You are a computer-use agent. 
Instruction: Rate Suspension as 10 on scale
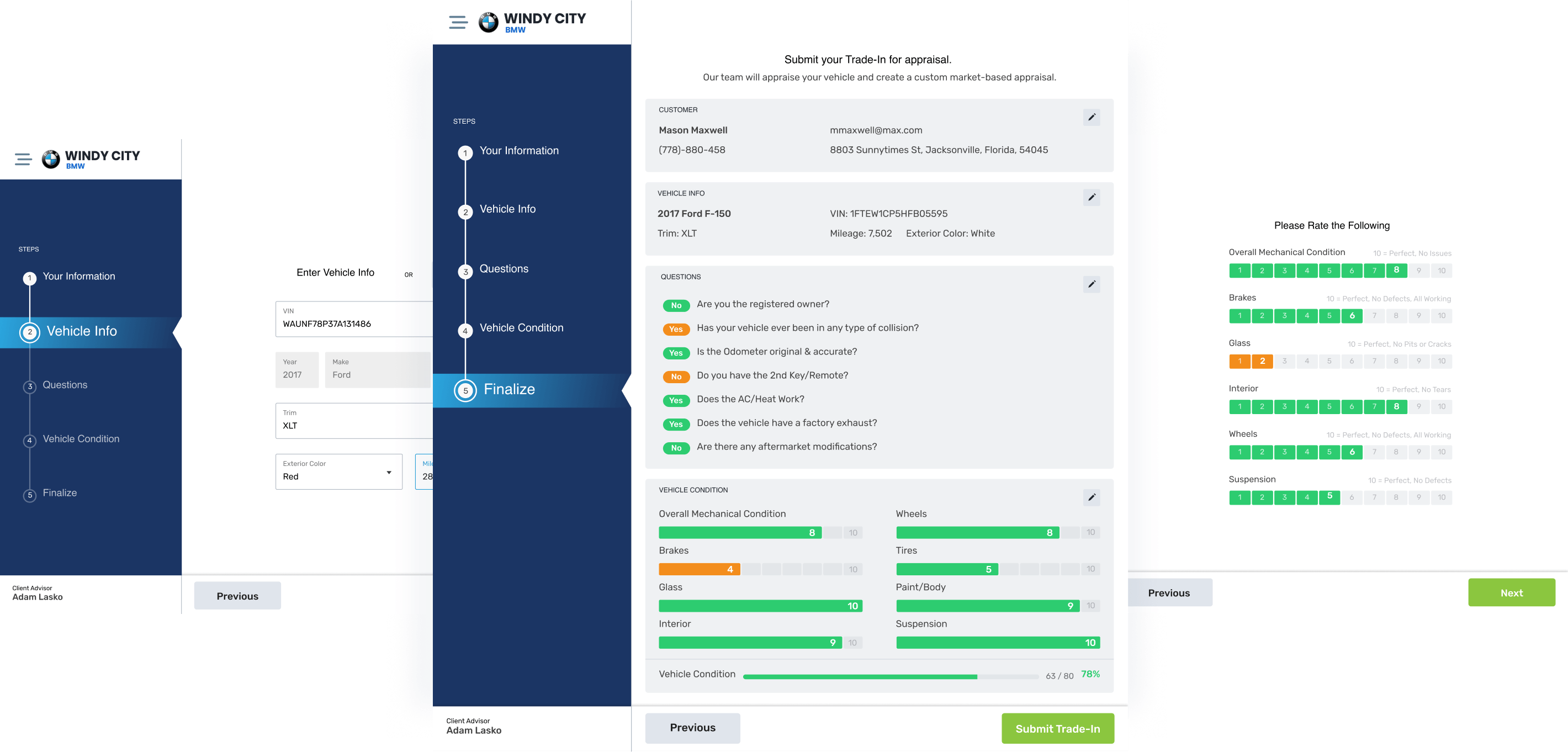coord(1442,497)
